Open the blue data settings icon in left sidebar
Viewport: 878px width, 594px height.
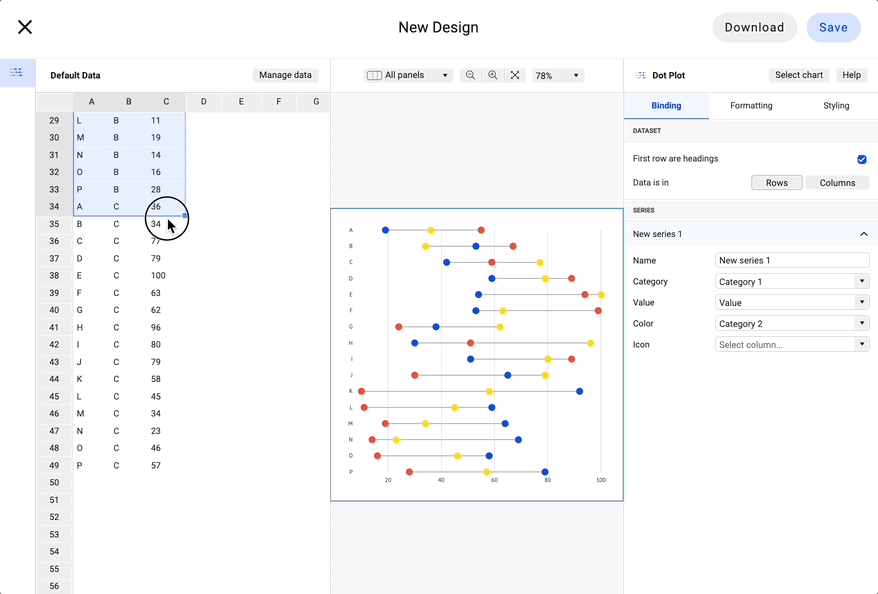(16, 73)
